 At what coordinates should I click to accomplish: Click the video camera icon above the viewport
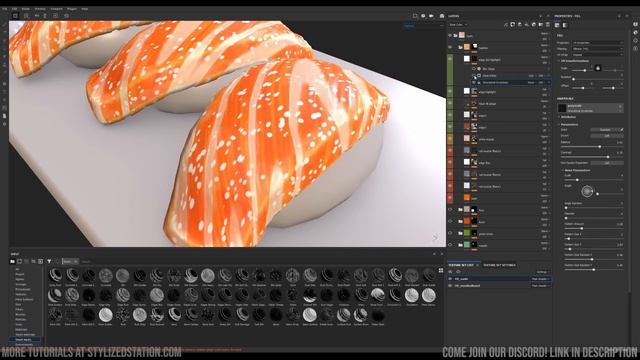pyautogui.click(x=431, y=16)
